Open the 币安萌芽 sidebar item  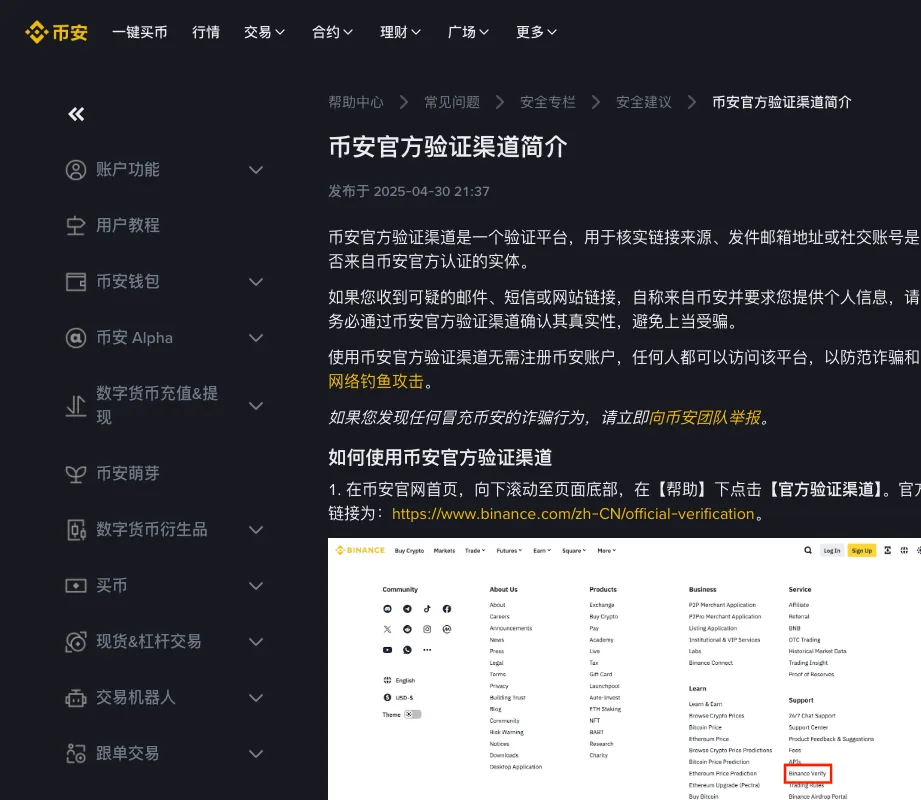click(x=128, y=473)
